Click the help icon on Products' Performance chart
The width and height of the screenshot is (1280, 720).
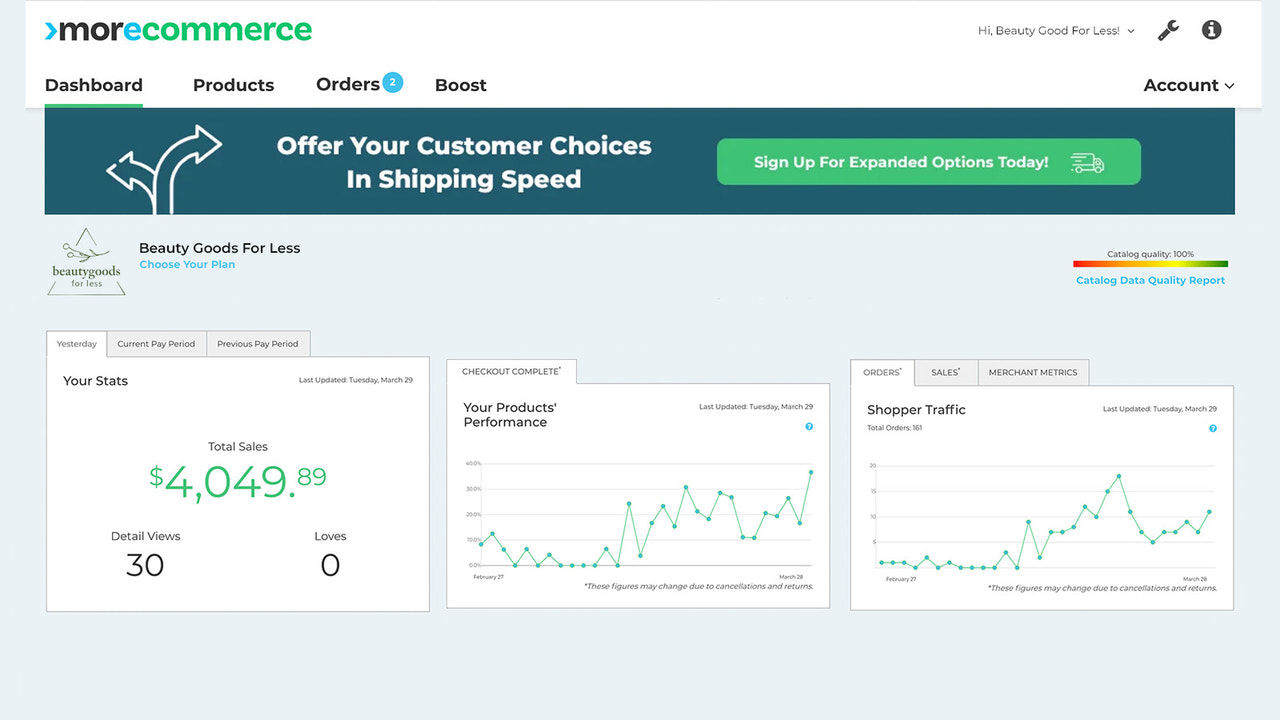pos(809,427)
